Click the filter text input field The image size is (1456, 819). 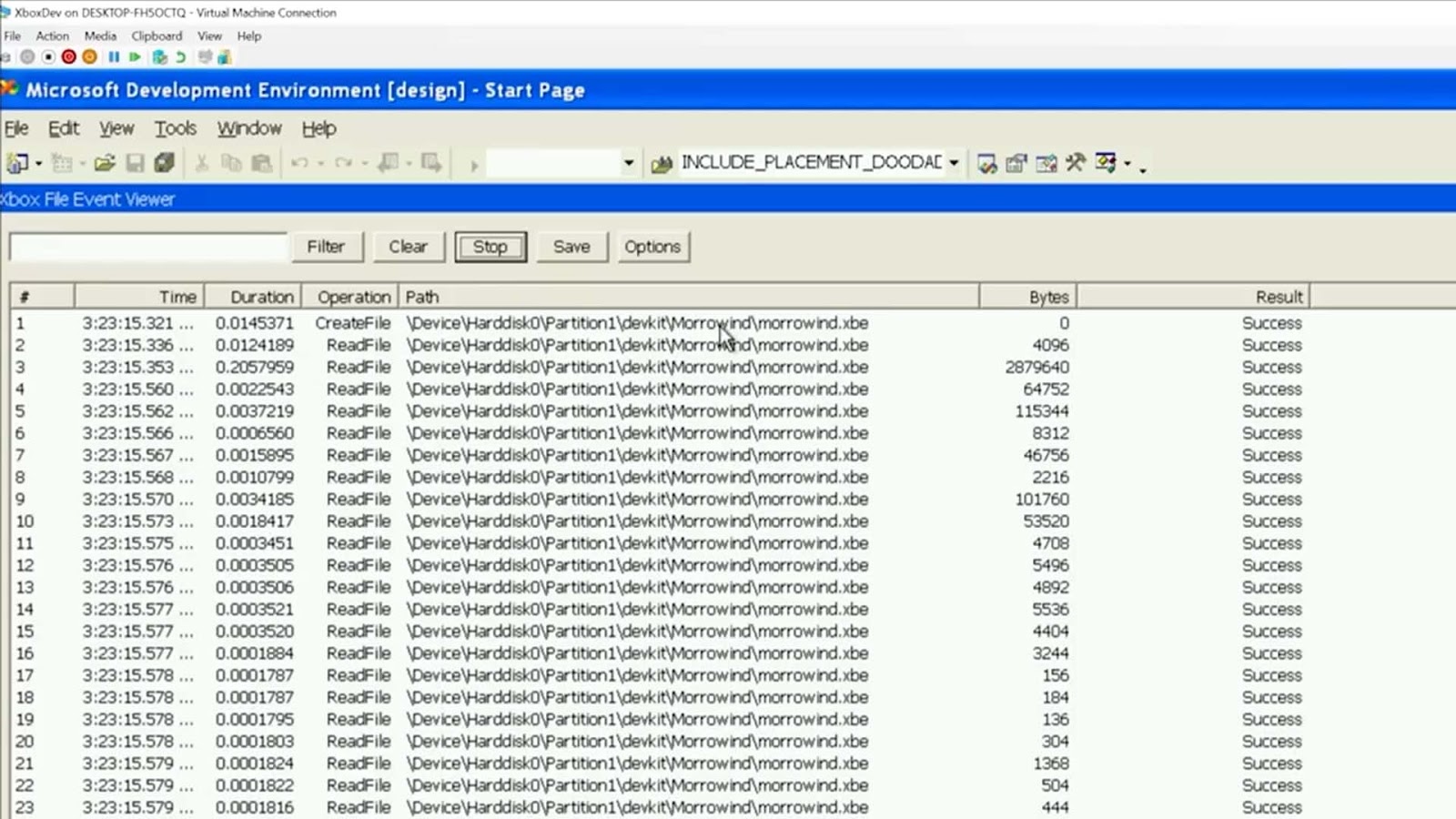tap(148, 247)
